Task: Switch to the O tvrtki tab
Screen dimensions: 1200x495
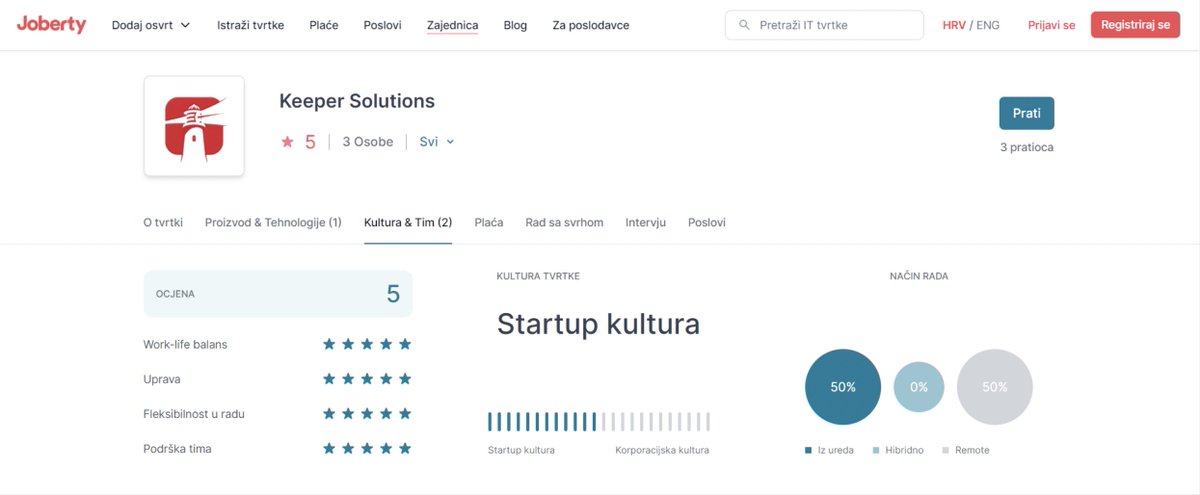Action: pyautogui.click(x=163, y=222)
